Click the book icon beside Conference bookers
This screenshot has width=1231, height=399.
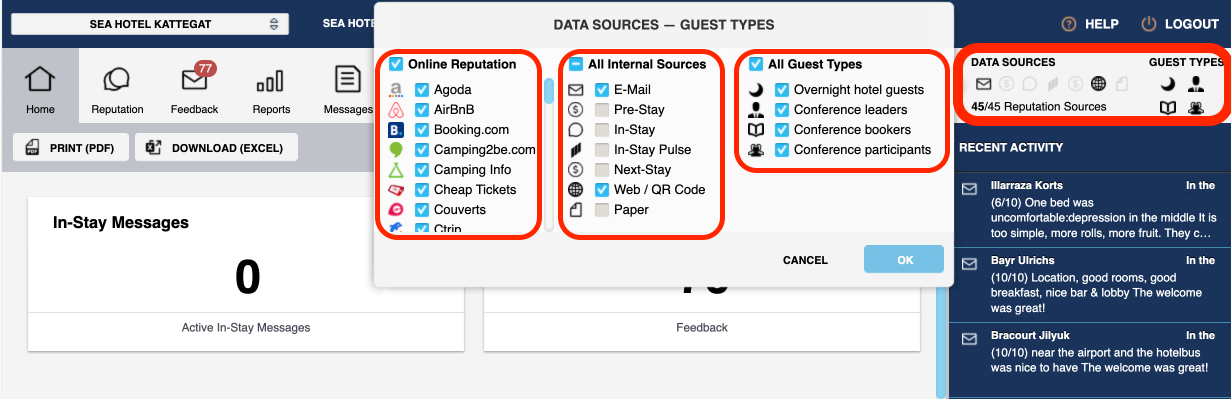tap(756, 130)
